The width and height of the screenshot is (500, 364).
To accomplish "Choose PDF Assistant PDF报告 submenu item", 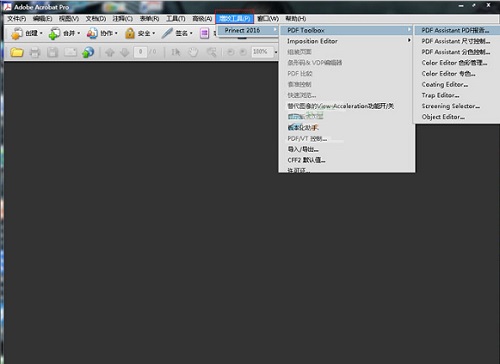I will pos(457,30).
